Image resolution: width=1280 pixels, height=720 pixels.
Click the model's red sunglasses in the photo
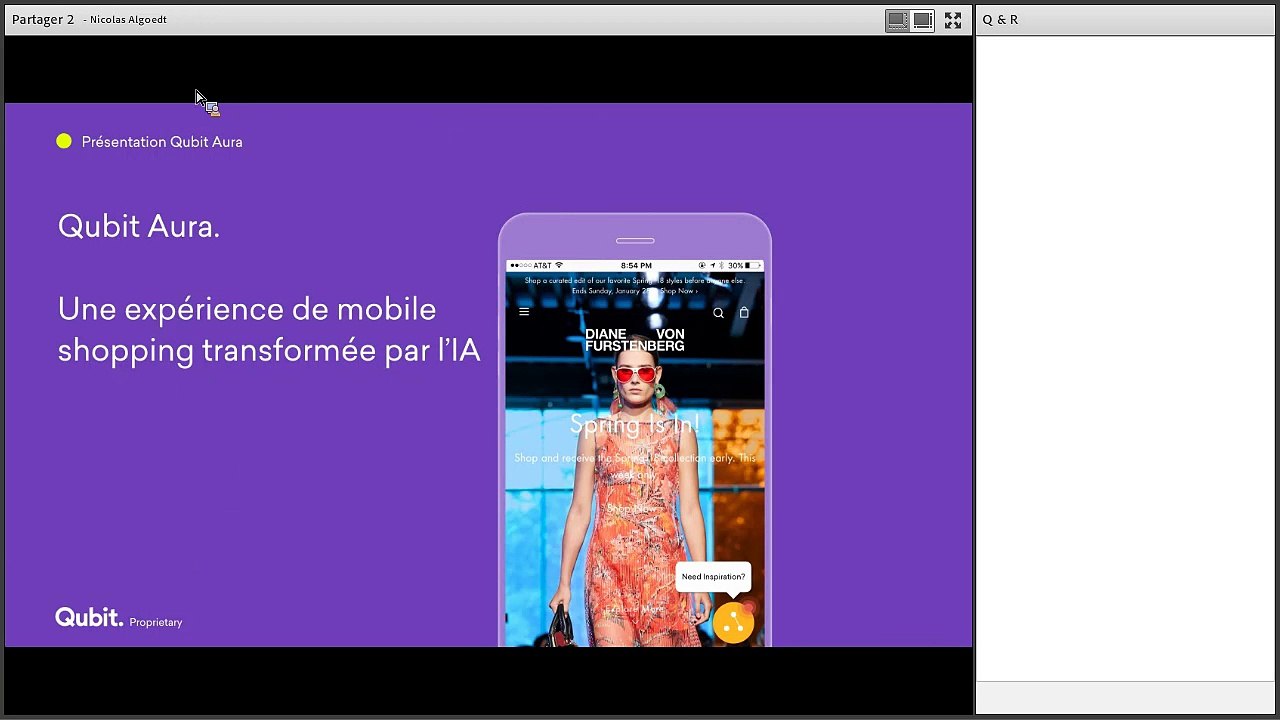point(635,375)
